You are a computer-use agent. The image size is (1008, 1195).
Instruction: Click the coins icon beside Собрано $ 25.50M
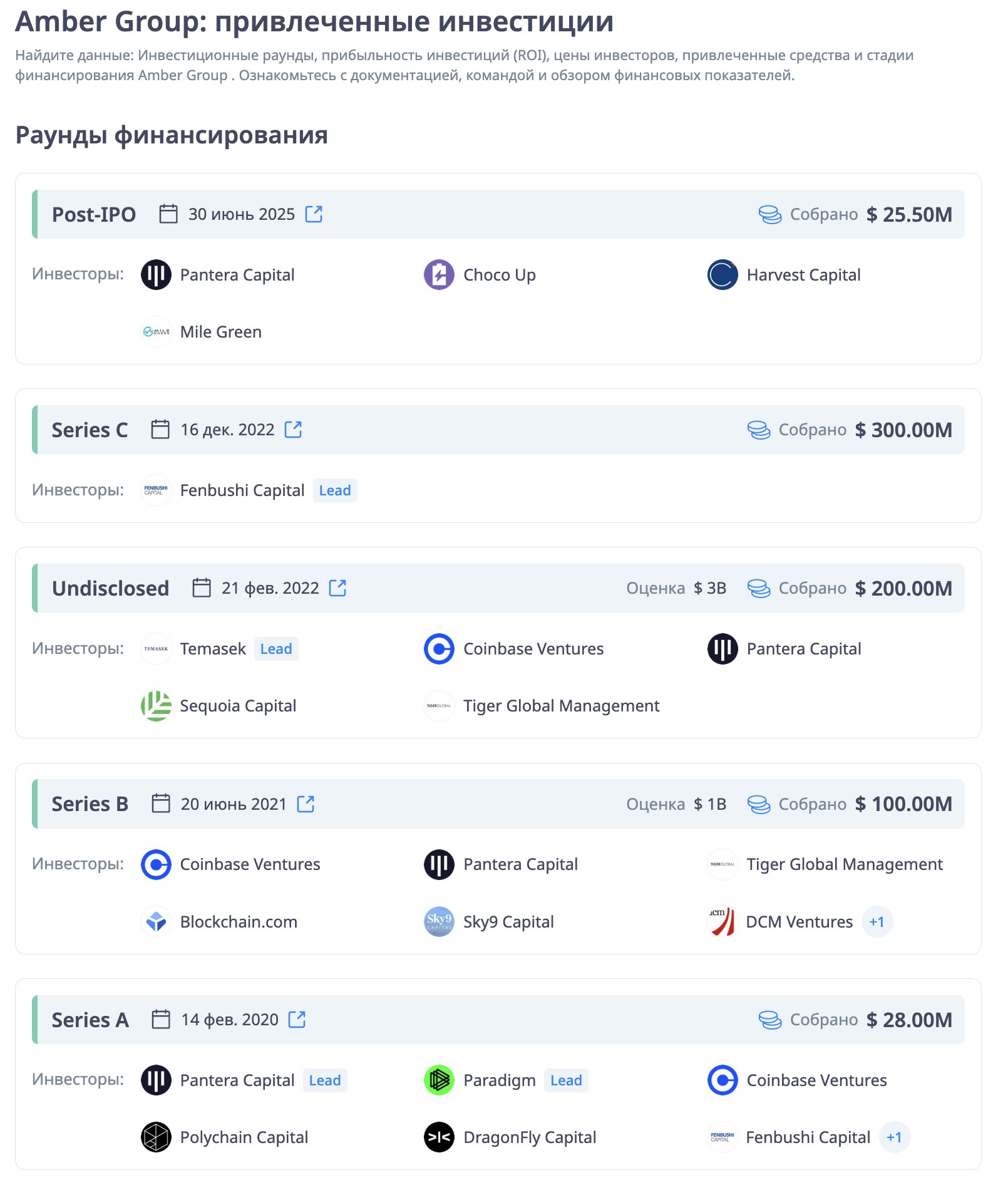pyautogui.click(x=770, y=214)
